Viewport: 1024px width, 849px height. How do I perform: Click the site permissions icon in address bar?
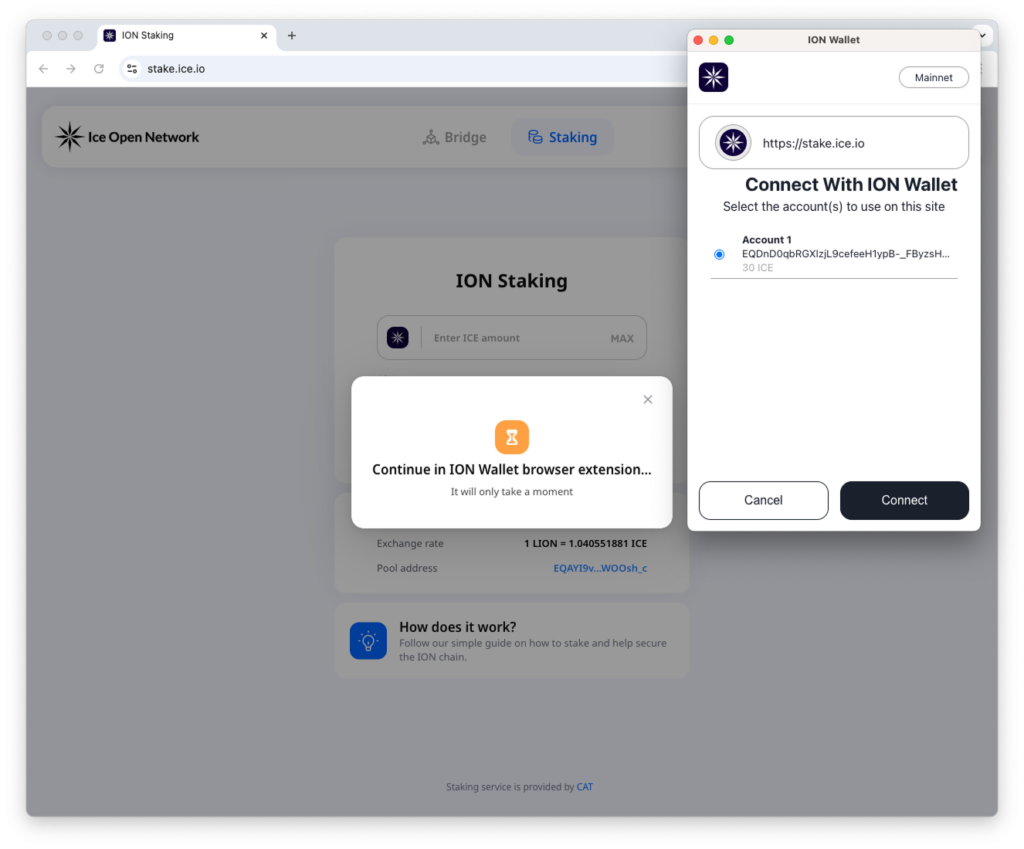click(133, 69)
